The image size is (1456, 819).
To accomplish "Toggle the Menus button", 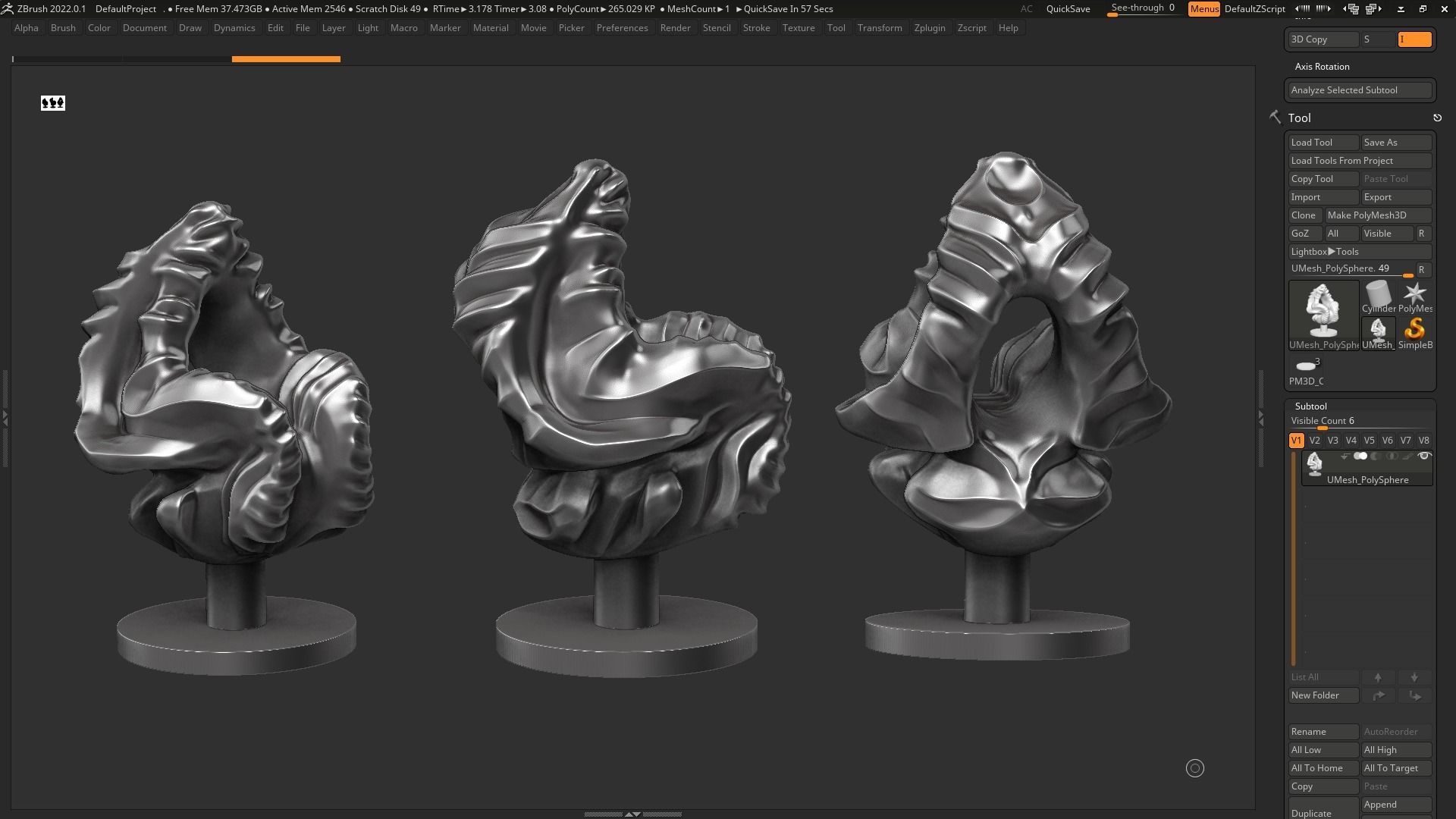I will point(1204,9).
